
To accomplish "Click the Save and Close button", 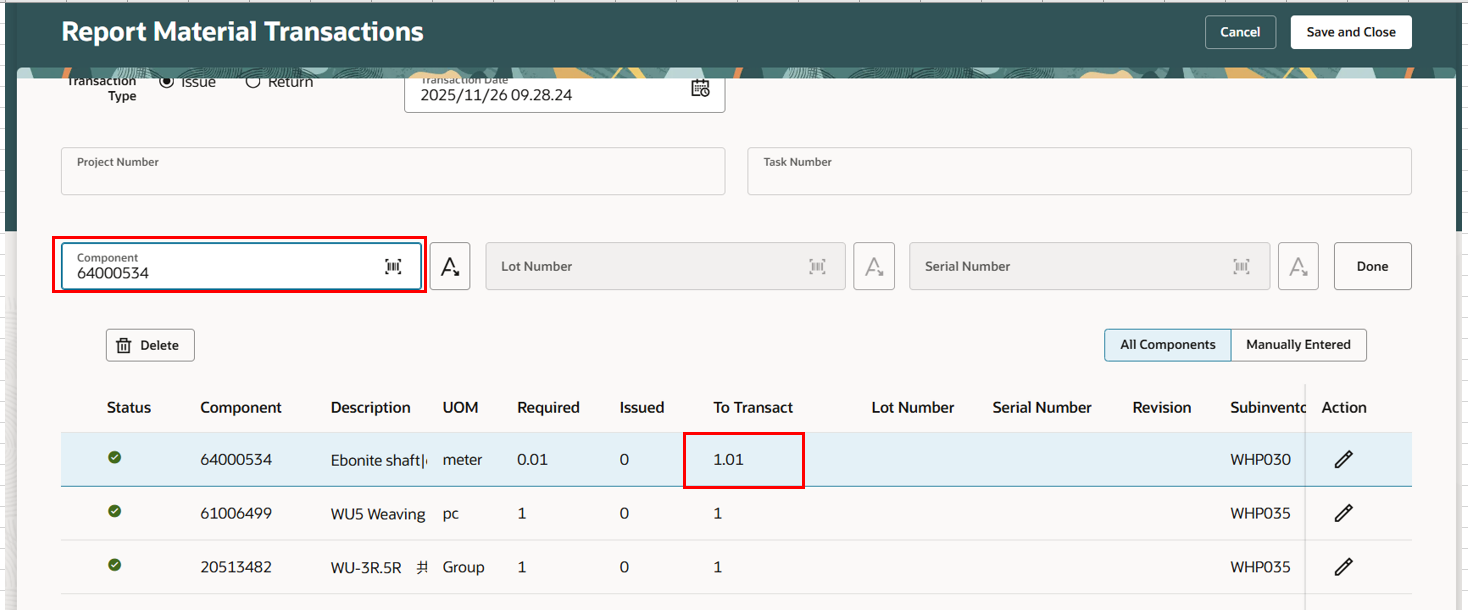I will (x=1351, y=32).
